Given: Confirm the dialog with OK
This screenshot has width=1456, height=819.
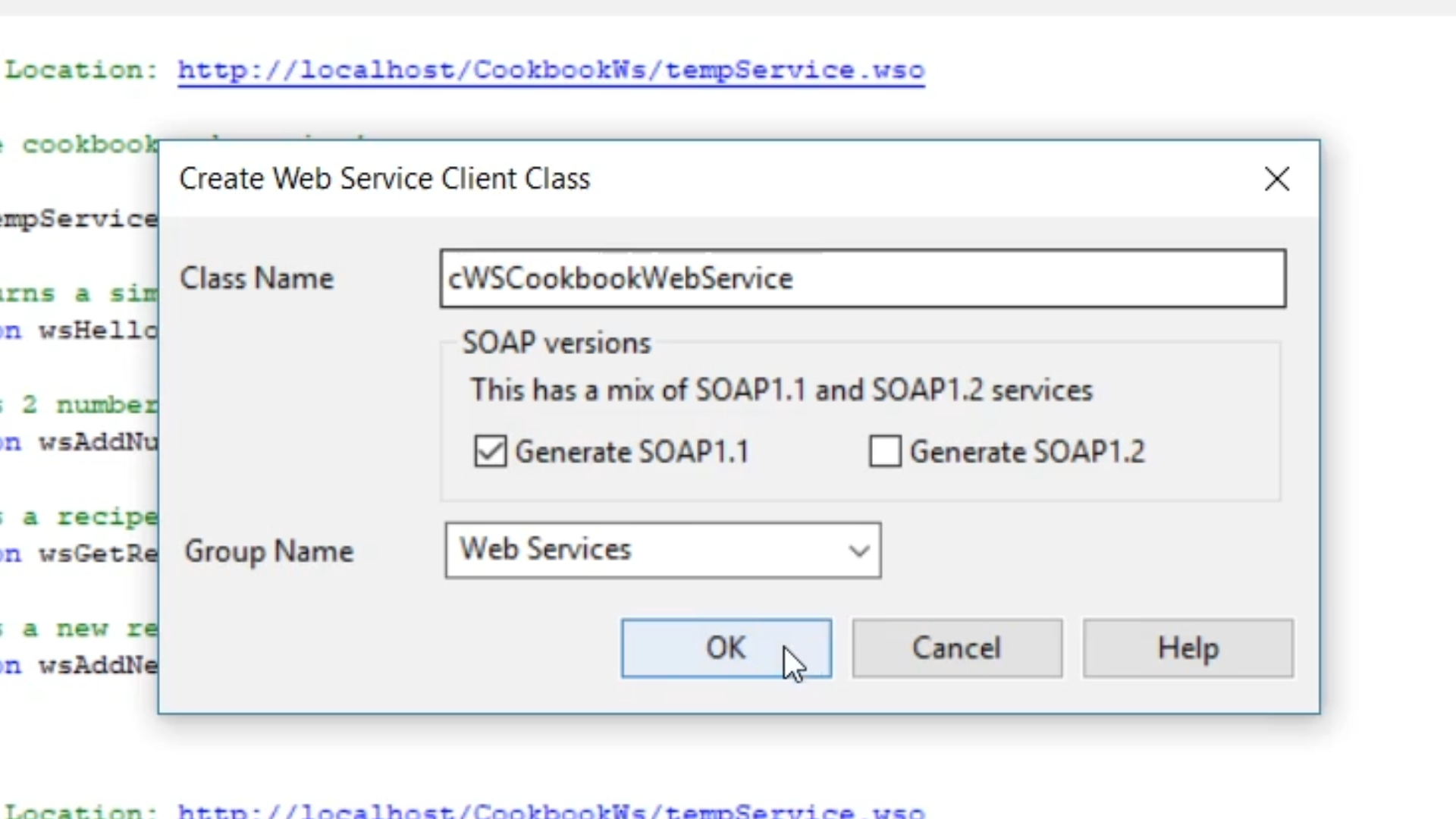Looking at the screenshot, I should coord(726,648).
